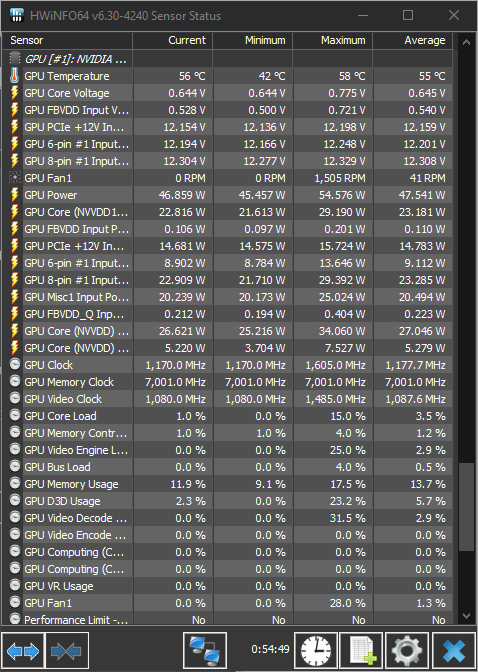Click the 28.0 % maximum Fan1 value
The width and height of the screenshot is (478, 672).
click(348, 603)
